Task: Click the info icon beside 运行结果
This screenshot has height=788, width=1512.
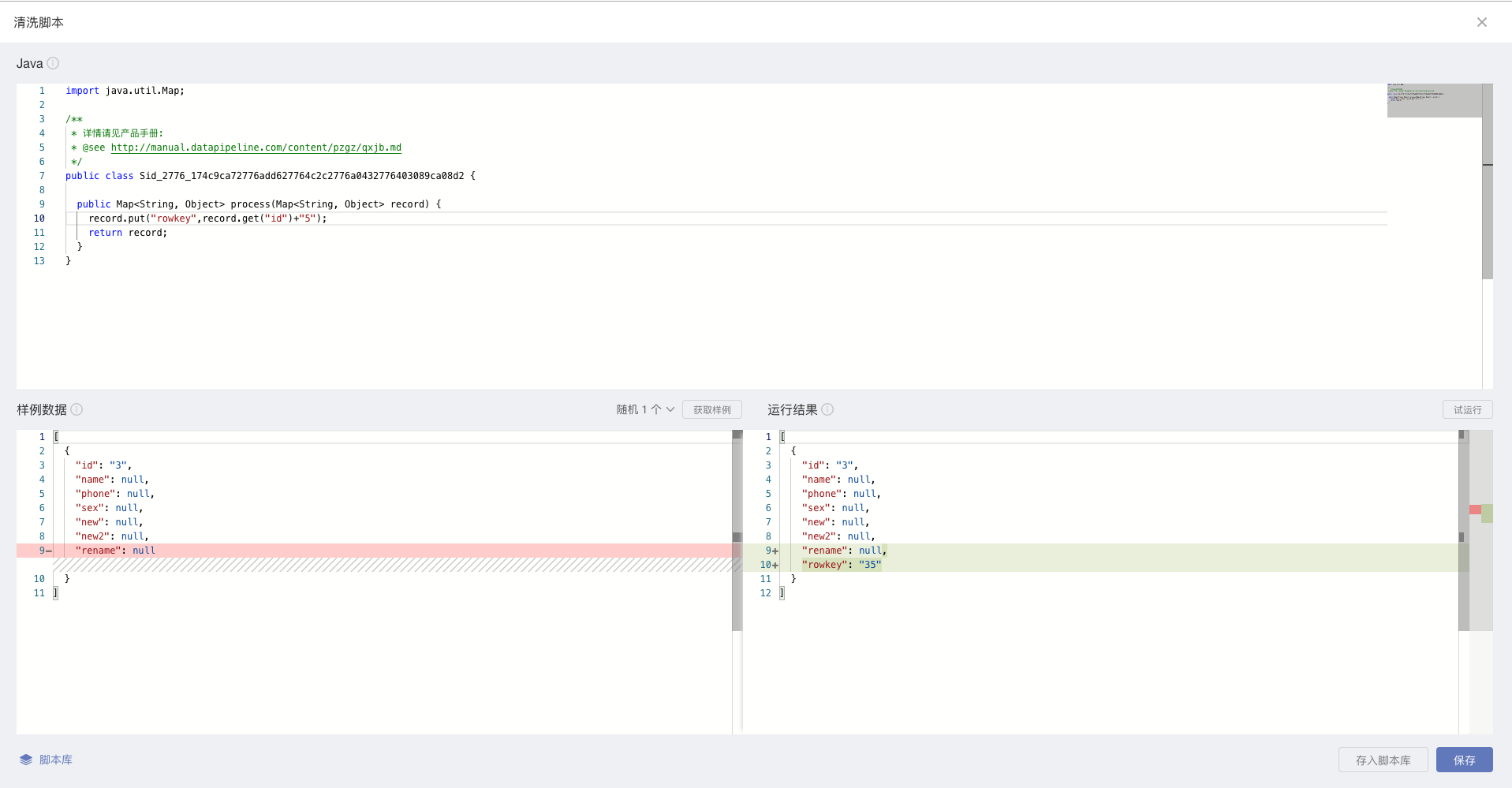Action: pos(827,409)
